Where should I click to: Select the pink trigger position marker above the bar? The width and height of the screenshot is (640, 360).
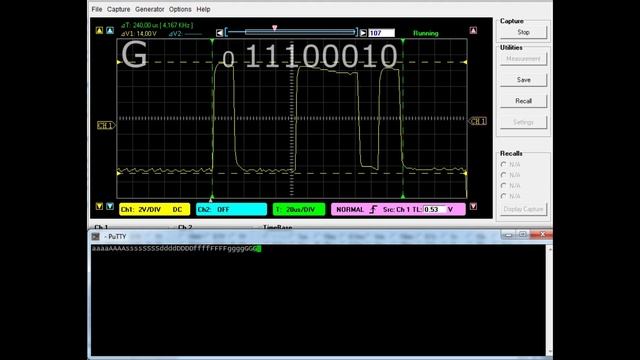[275, 28]
